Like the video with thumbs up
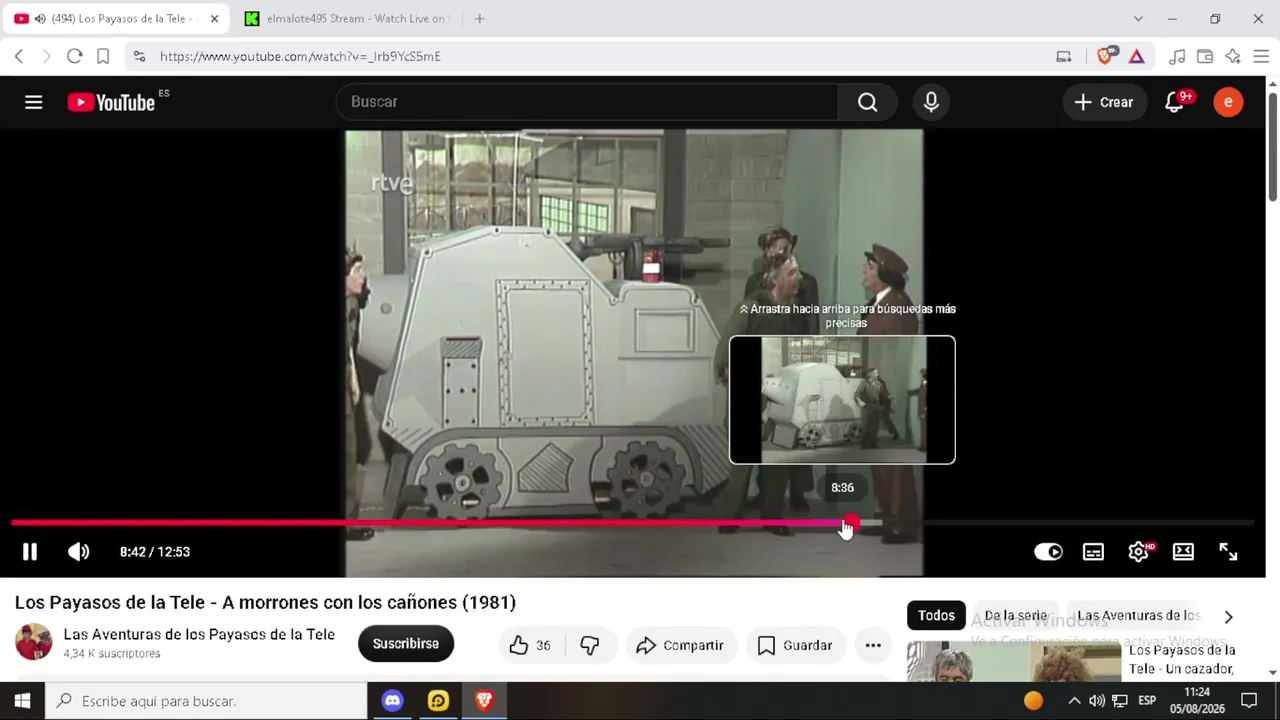Image resolution: width=1280 pixels, height=720 pixels. [x=530, y=645]
